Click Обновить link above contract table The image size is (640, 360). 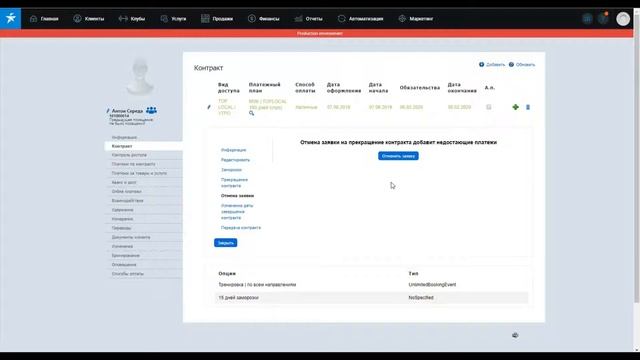click(525, 65)
